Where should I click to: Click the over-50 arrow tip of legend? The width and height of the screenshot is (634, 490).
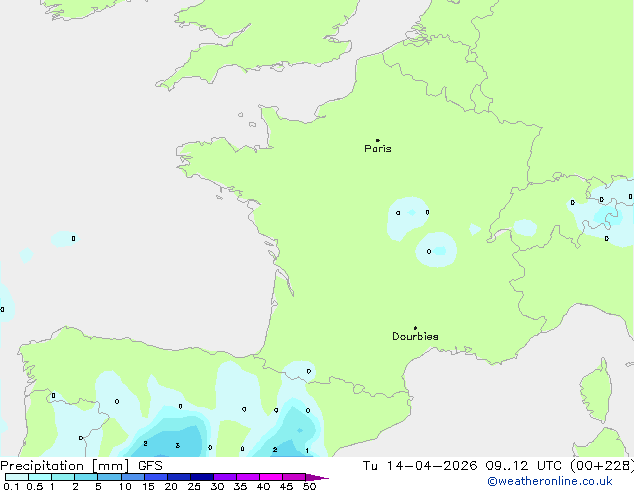(317, 477)
